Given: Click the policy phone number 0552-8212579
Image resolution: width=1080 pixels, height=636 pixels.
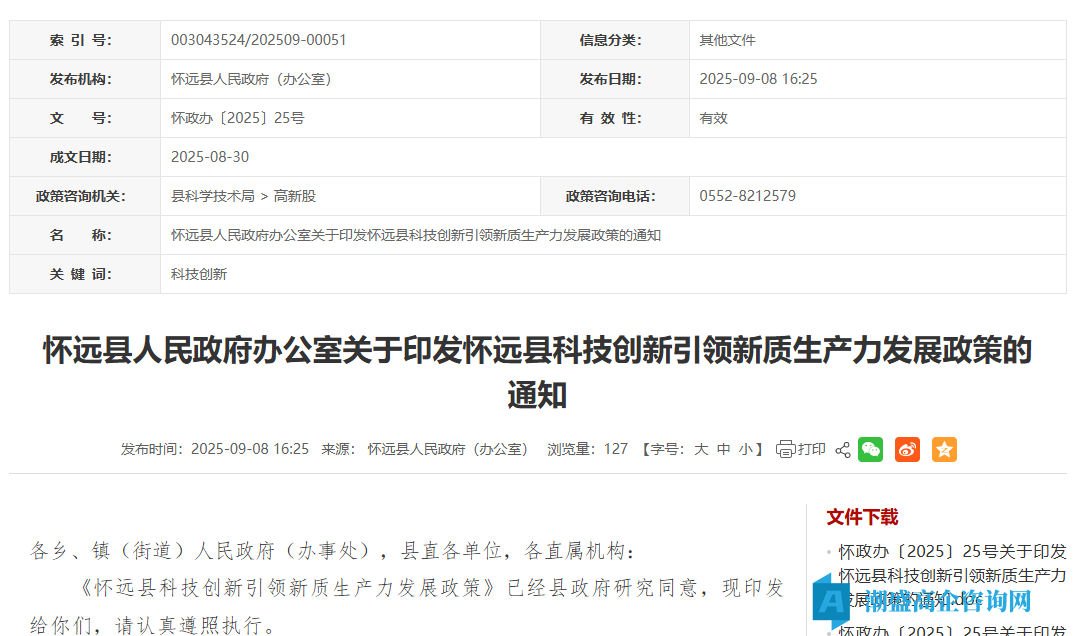Looking at the screenshot, I should 746,196.
